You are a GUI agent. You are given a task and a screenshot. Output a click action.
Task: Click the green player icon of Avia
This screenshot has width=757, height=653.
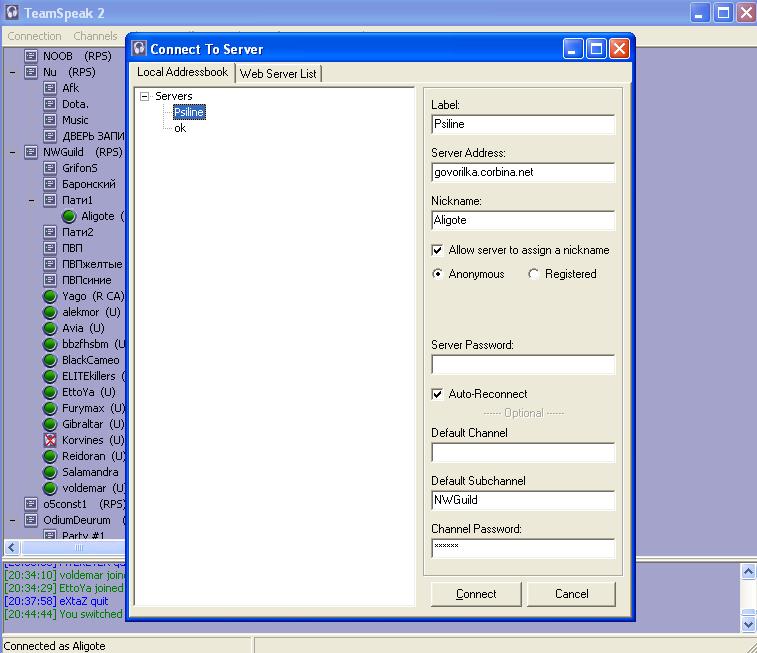click(x=50, y=328)
